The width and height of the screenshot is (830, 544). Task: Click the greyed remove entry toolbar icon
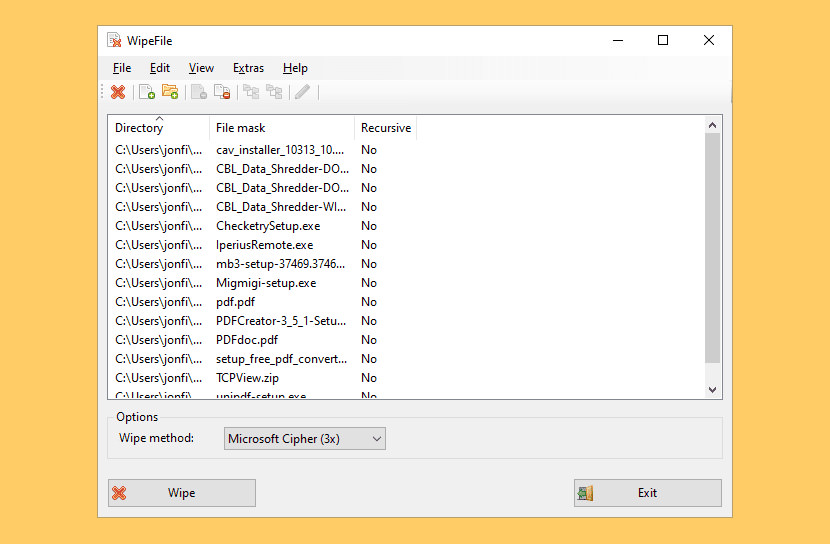pos(199,92)
